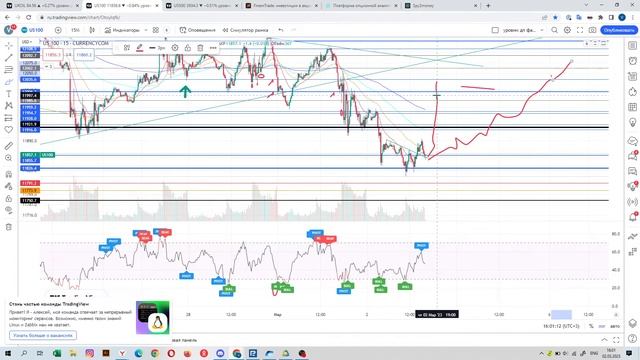Delete drawings with left toolbar trash icon
The height and width of the screenshot is (360, 640).
tap(9, 227)
